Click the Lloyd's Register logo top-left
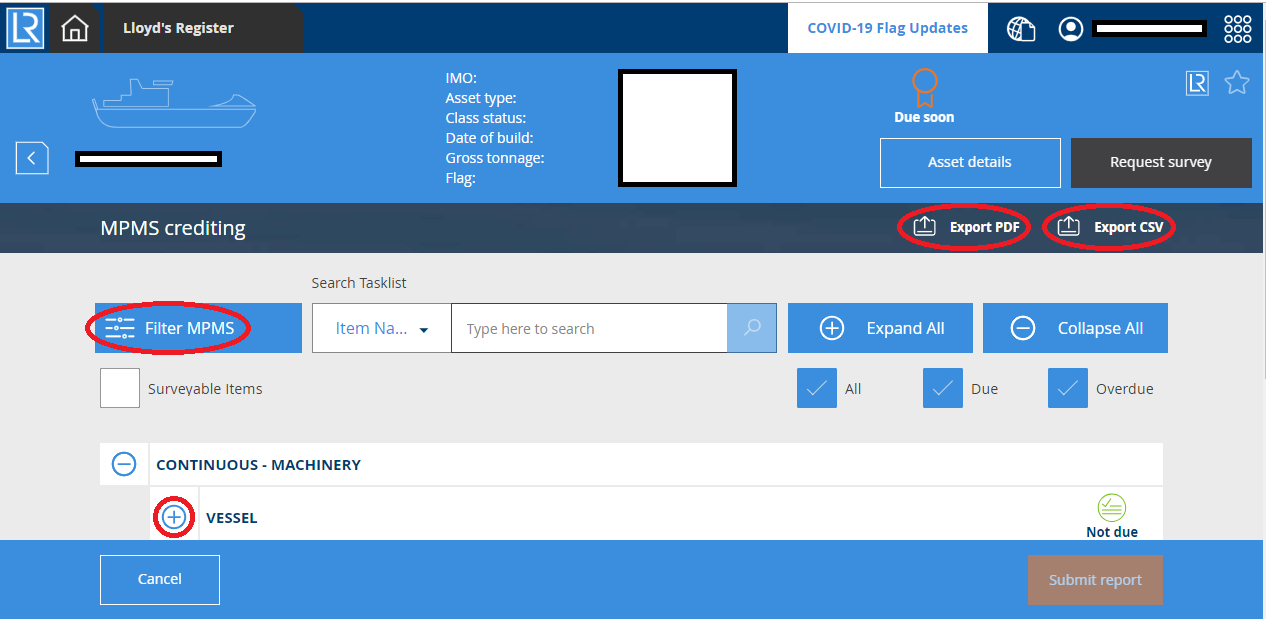Image resolution: width=1266 pixels, height=619 pixels. point(24,28)
